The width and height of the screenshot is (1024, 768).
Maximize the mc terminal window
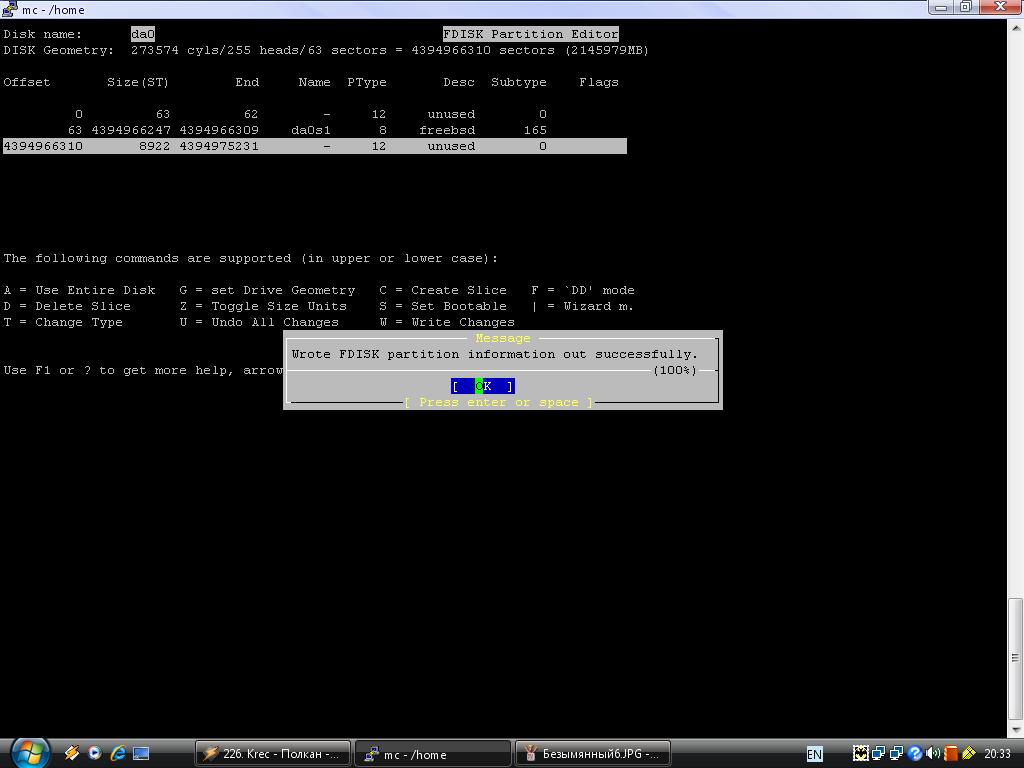pyautogui.click(x=966, y=7)
